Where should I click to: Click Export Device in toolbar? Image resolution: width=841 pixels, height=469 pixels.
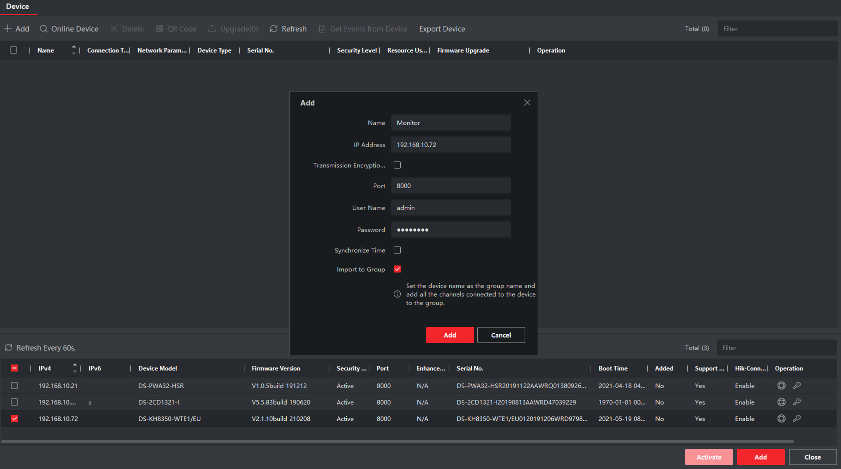[x=442, y=29]
